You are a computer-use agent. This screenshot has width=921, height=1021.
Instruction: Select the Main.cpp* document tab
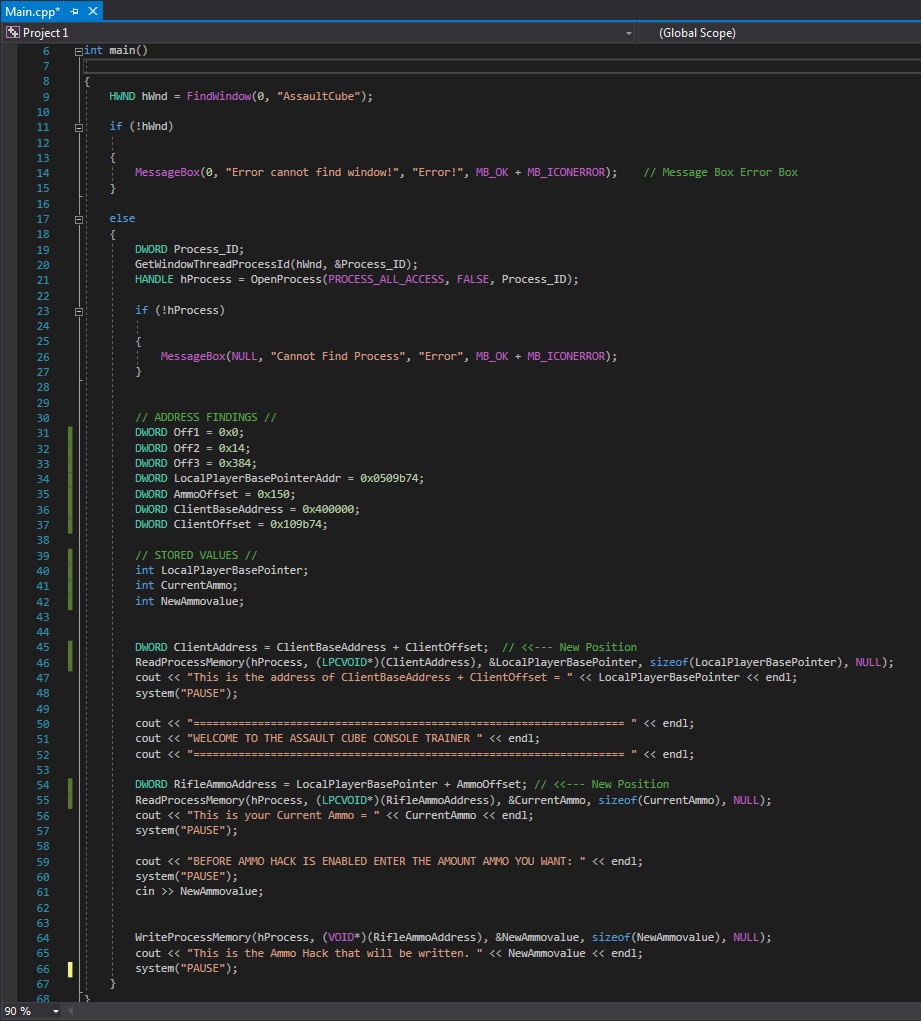point(30,11)
